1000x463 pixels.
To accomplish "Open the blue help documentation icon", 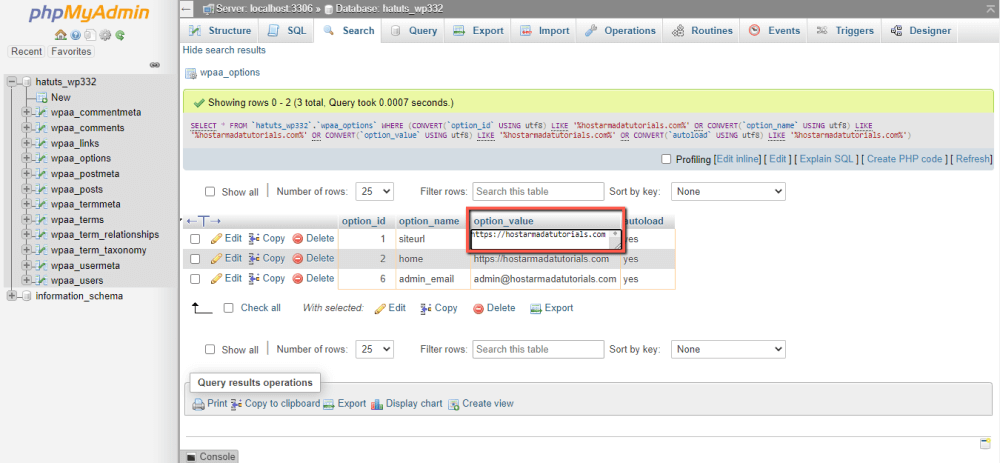I will point(75,35).
